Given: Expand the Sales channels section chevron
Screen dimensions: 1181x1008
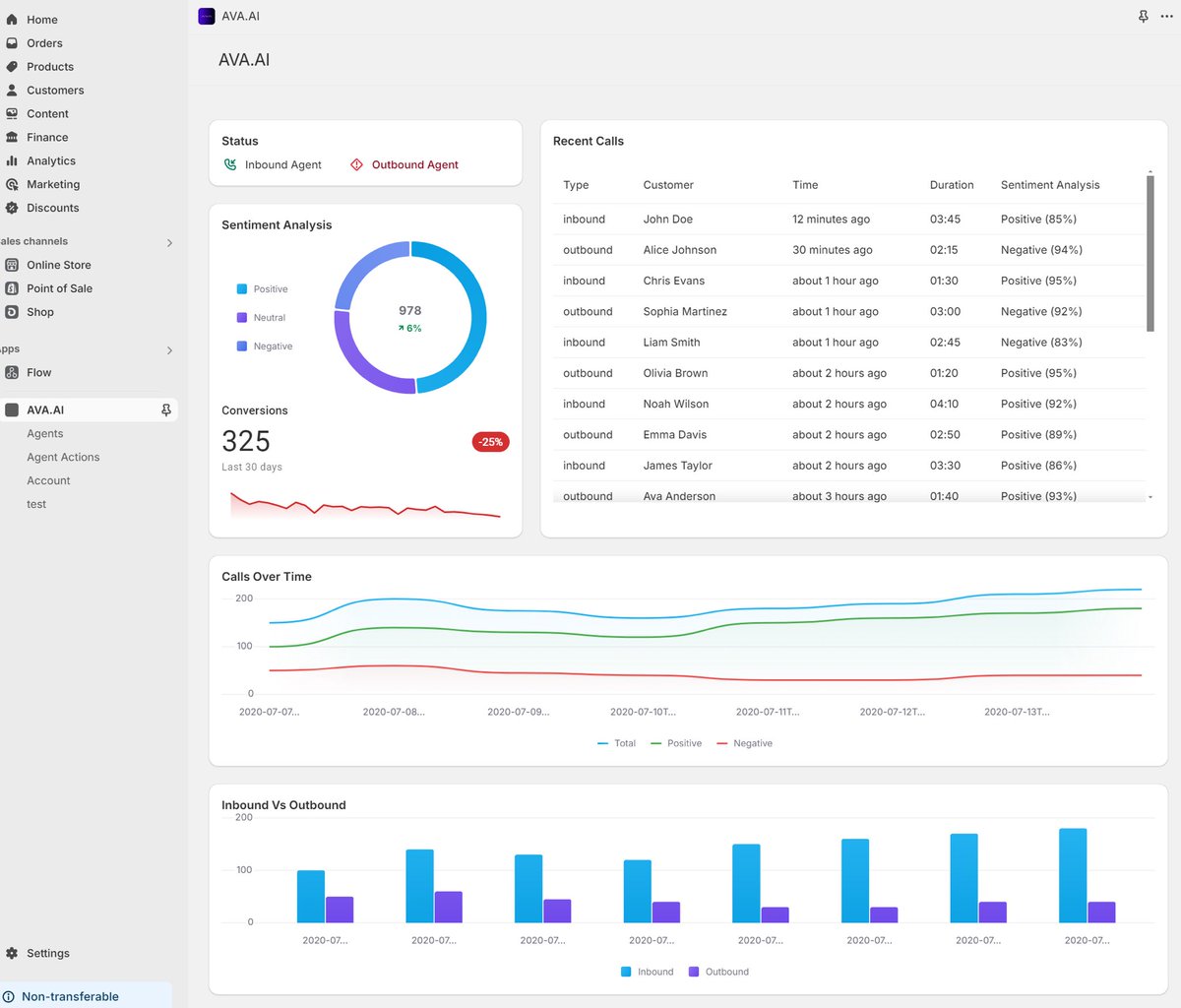Looking at the screenshot, I should (169, 242).
